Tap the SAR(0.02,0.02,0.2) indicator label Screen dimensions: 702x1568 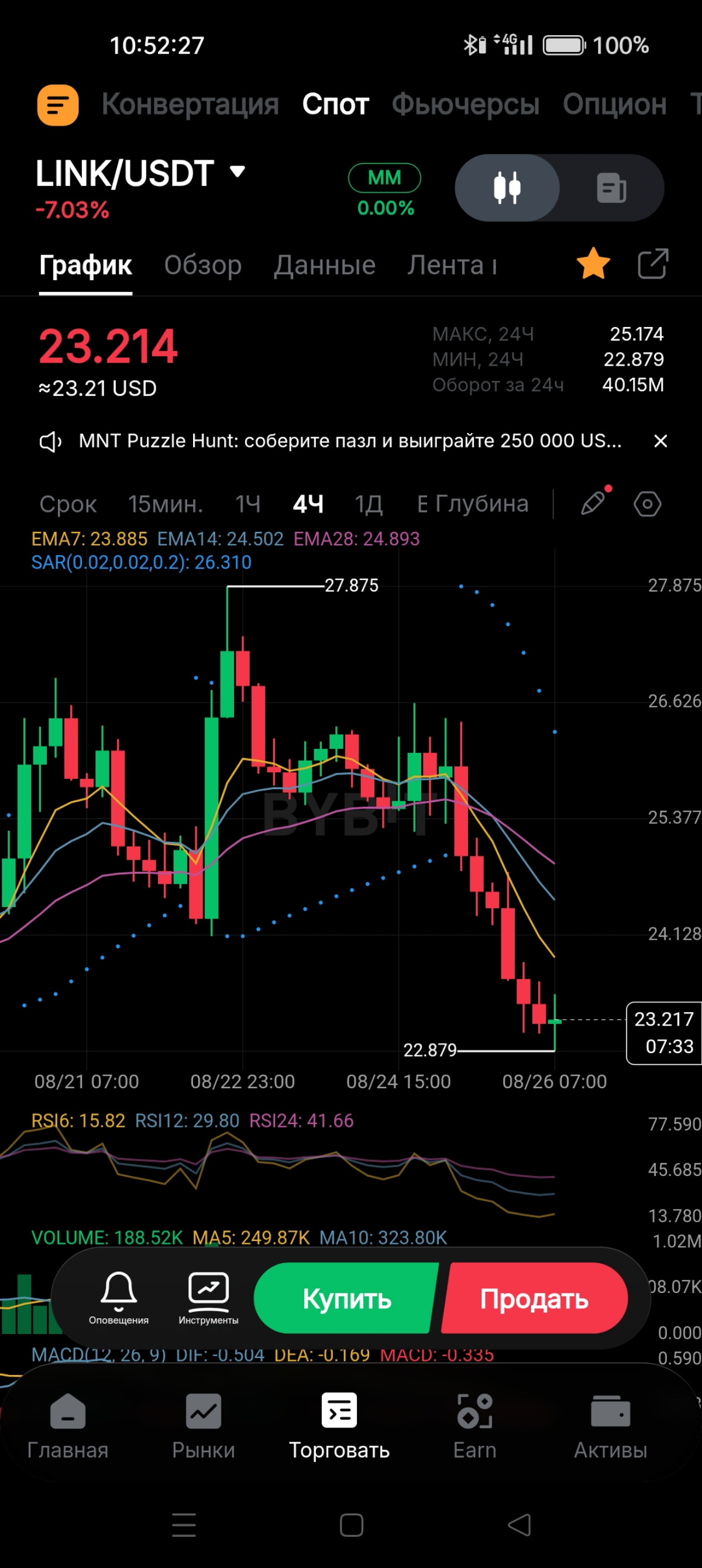pos(141,562)
